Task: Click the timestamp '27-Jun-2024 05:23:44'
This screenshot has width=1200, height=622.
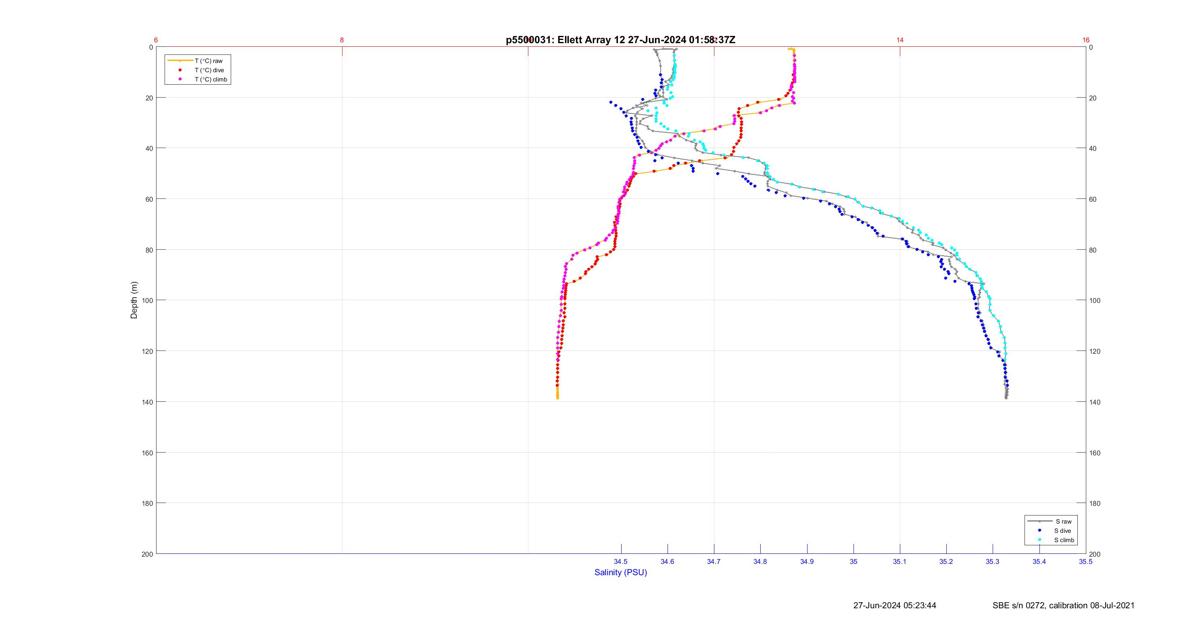Action: (894, 605)
